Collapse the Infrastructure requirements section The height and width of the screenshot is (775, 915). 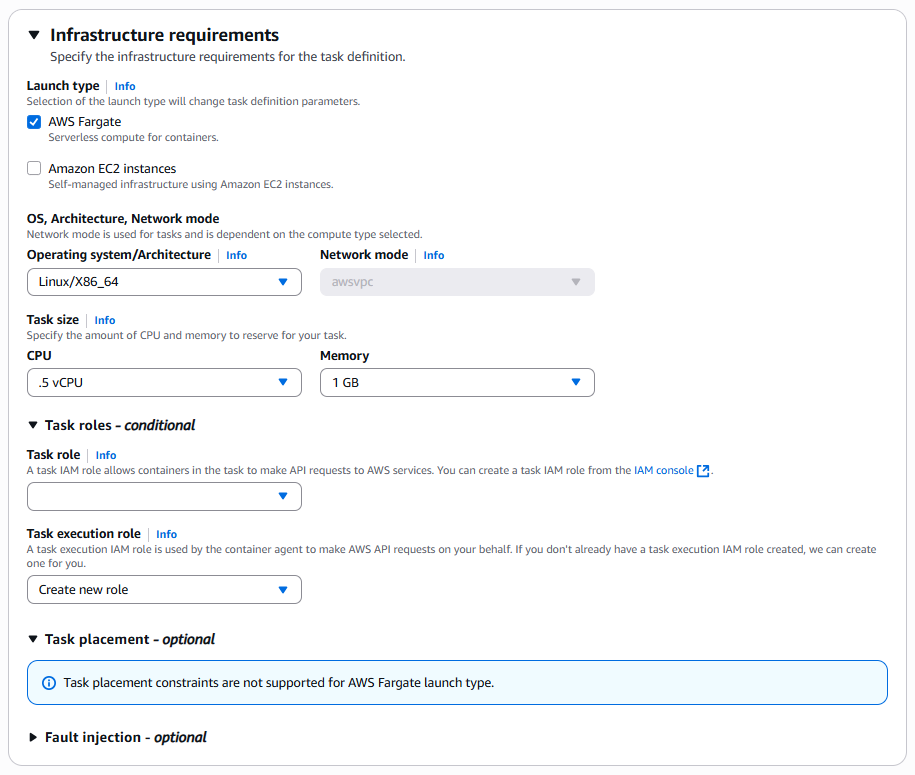click(34, 35)
